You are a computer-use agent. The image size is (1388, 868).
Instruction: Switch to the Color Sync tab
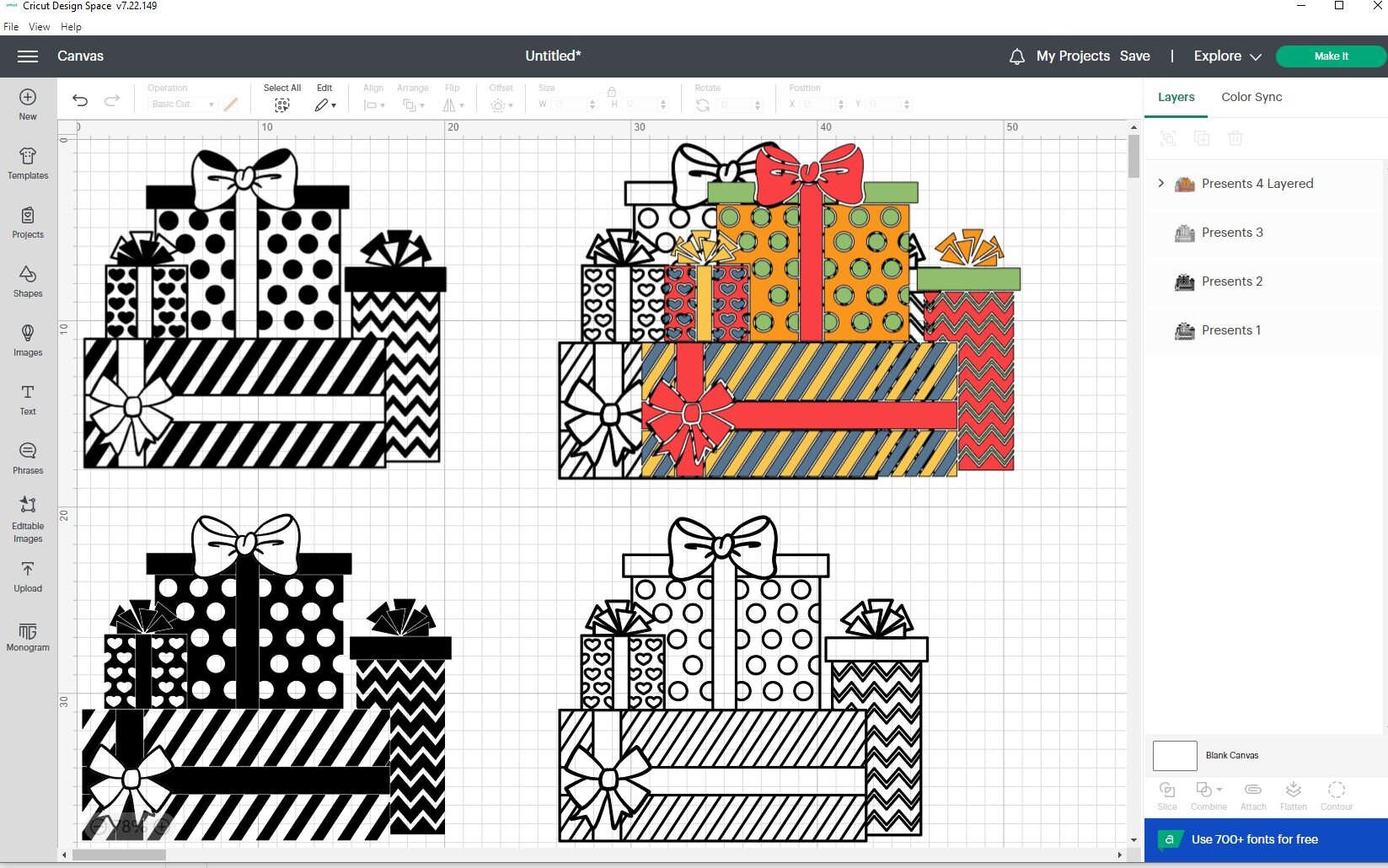(1251, 97)
